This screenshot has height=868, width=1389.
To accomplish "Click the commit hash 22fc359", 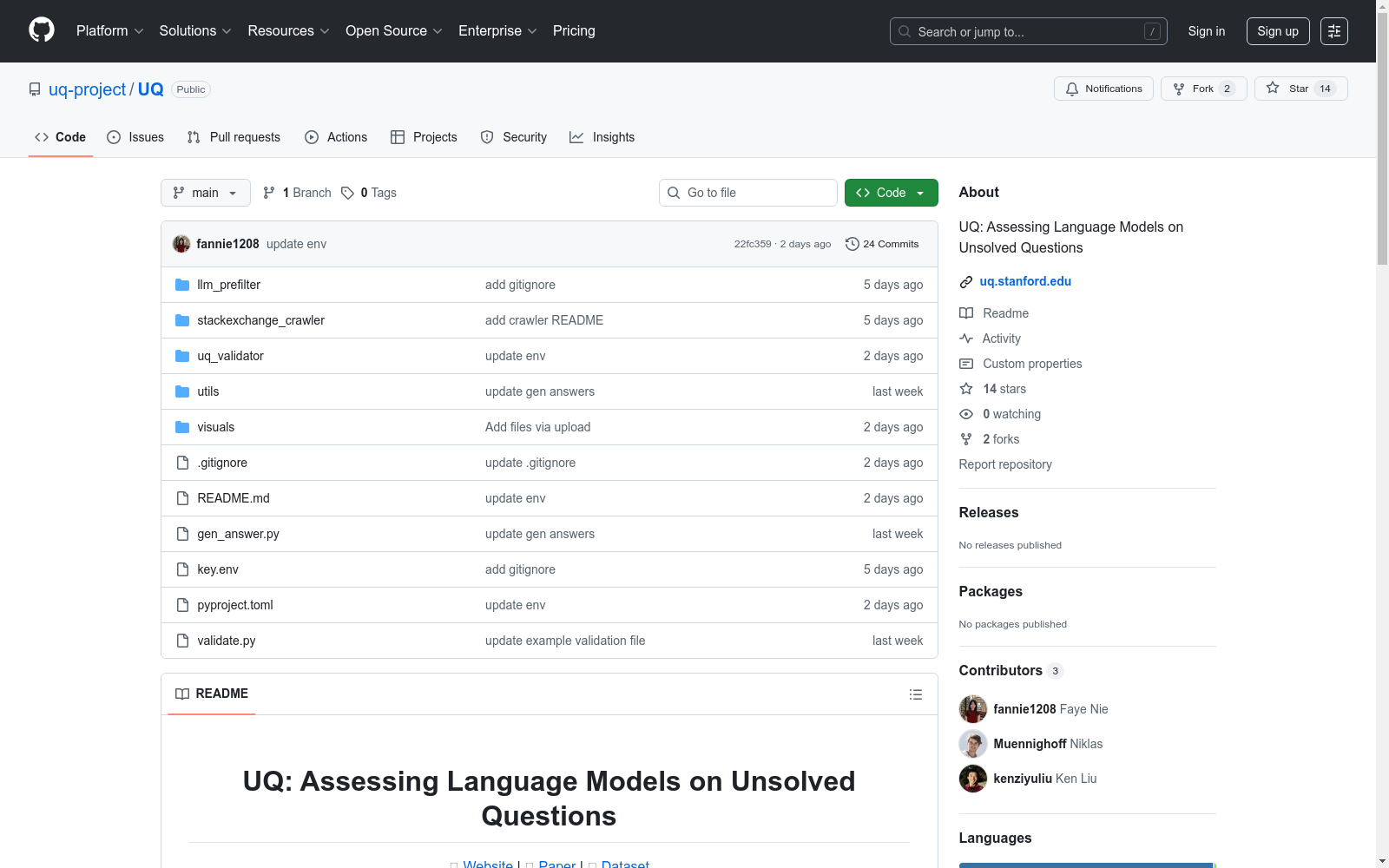I will [x=753, y=244].
